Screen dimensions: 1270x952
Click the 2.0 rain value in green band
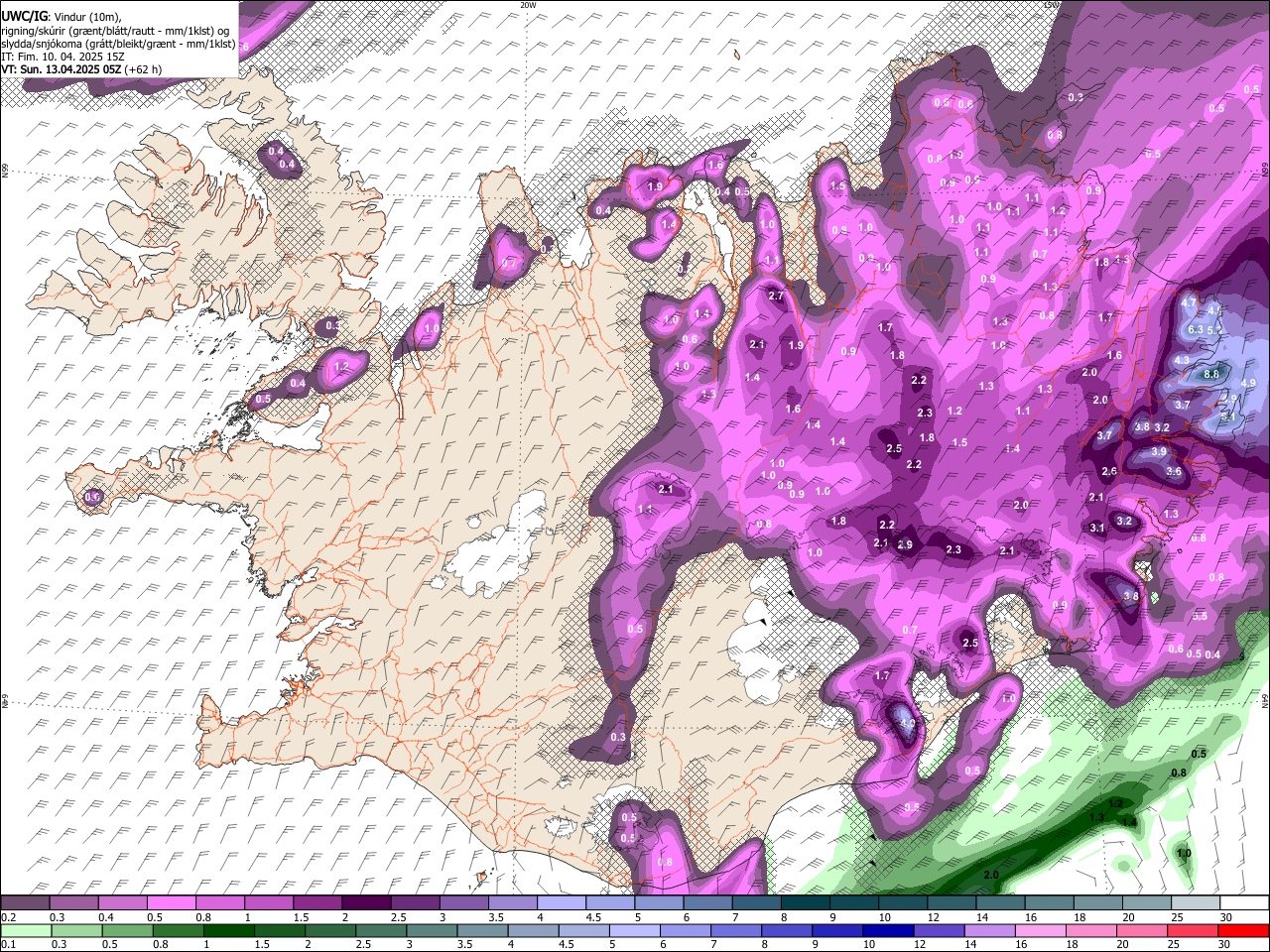991,875
